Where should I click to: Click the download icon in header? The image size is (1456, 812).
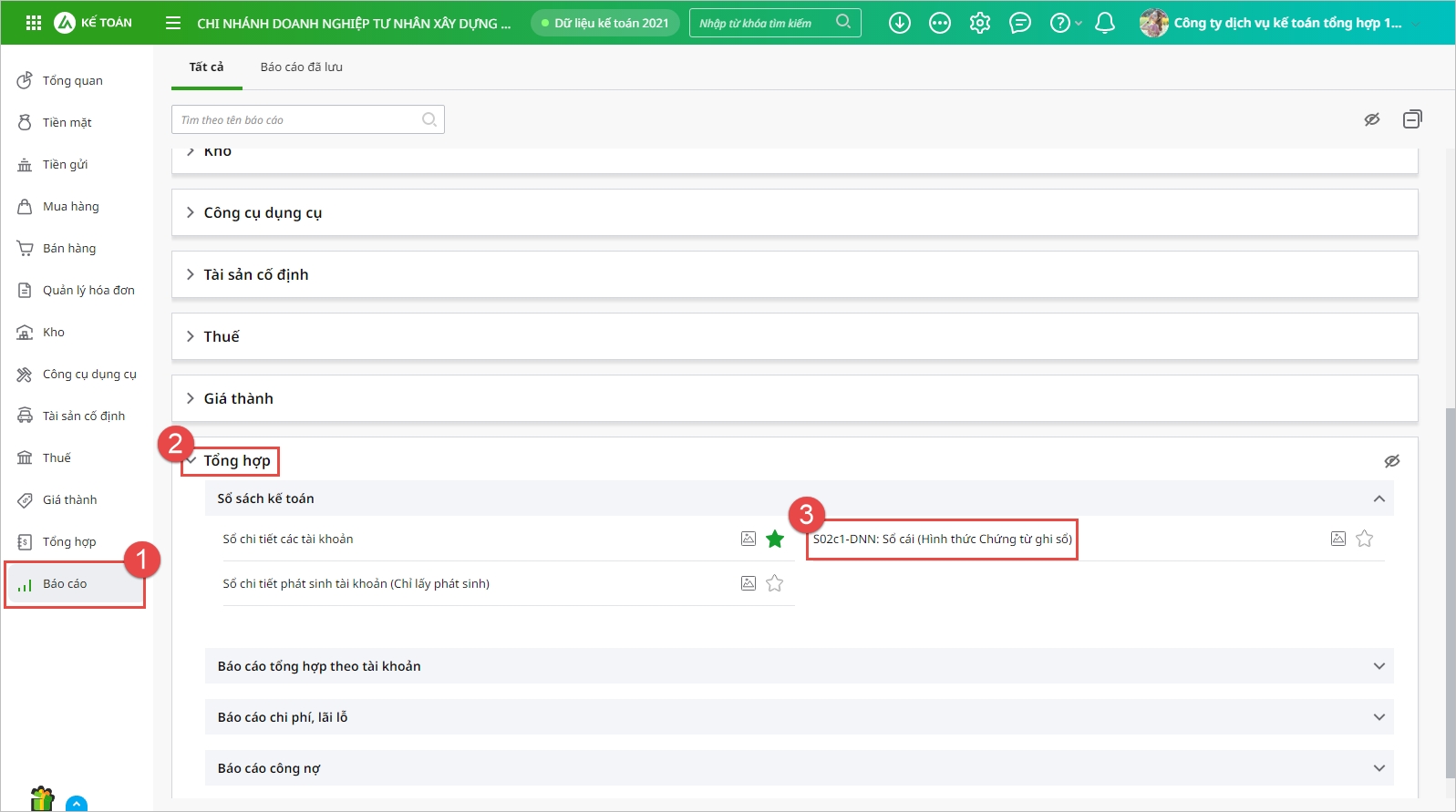(x=899, y=23)
